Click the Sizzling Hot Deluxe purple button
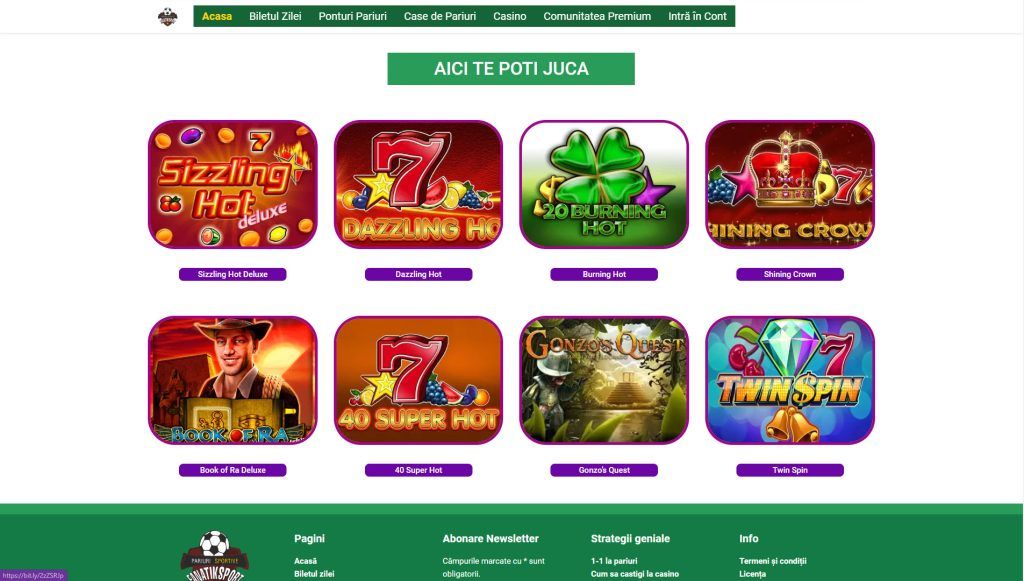Screen dimensions: 1024x581 click(x=232, y=274)
